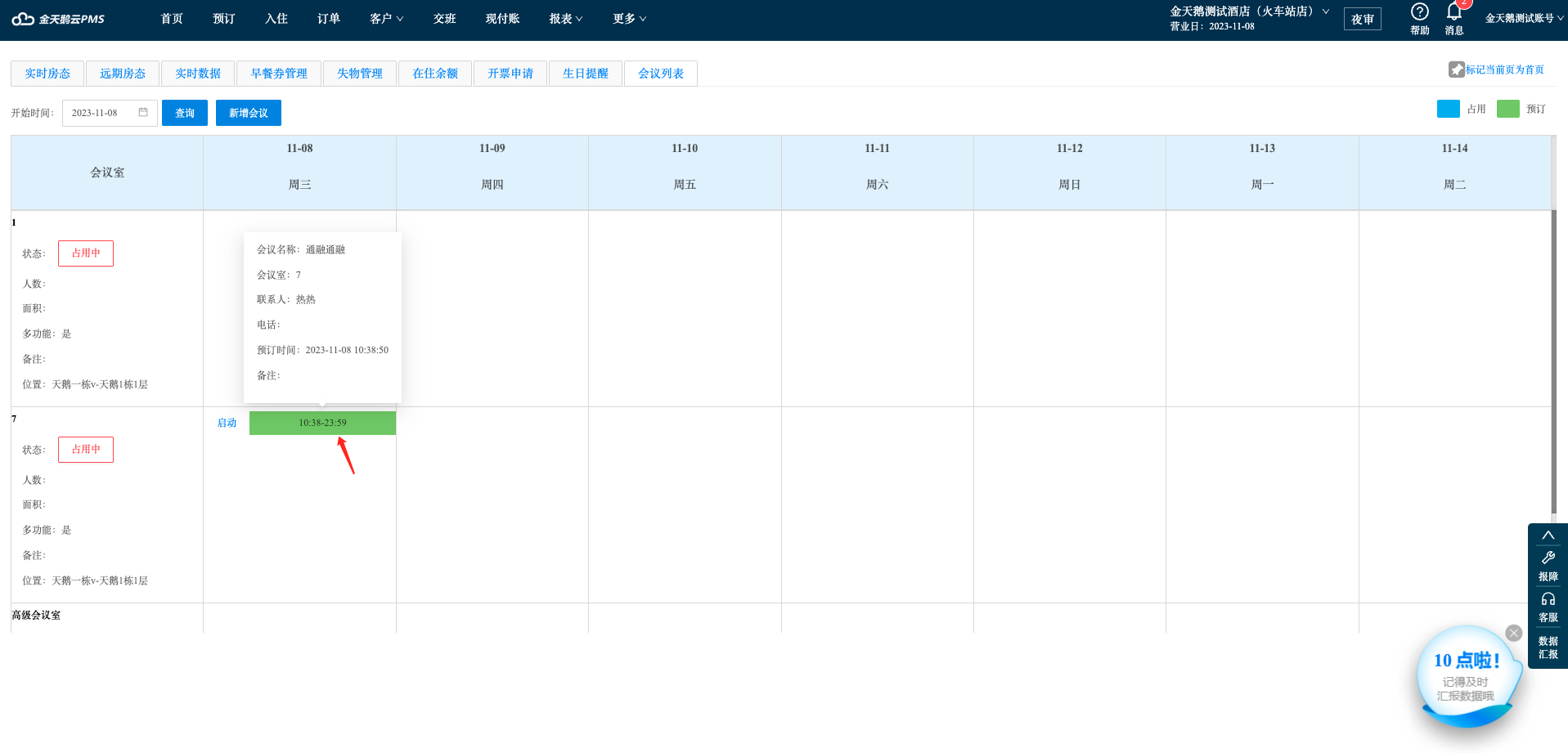Switch to the 在住余额 tab
1568x753 pixels.
click(435, 74)
